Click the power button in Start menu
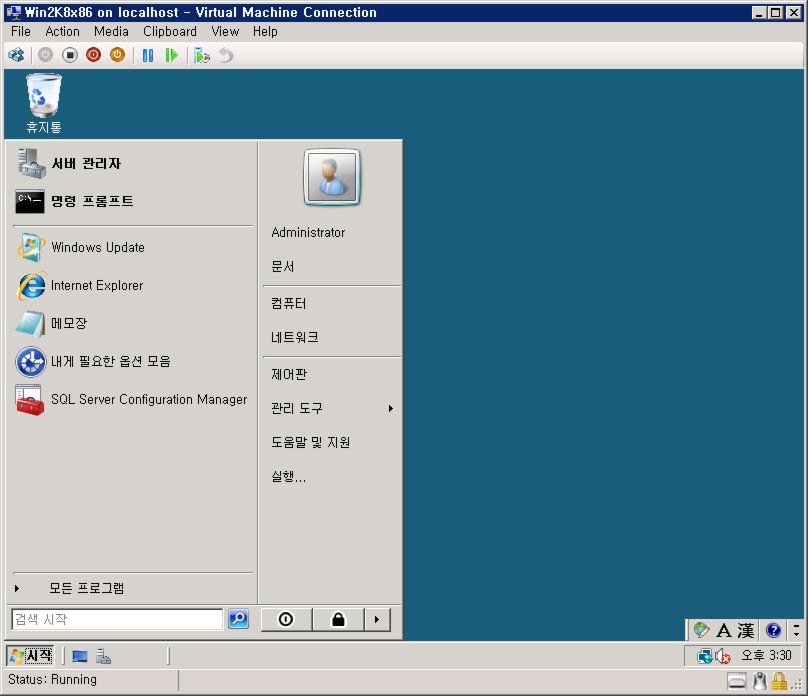 [286, 619]
